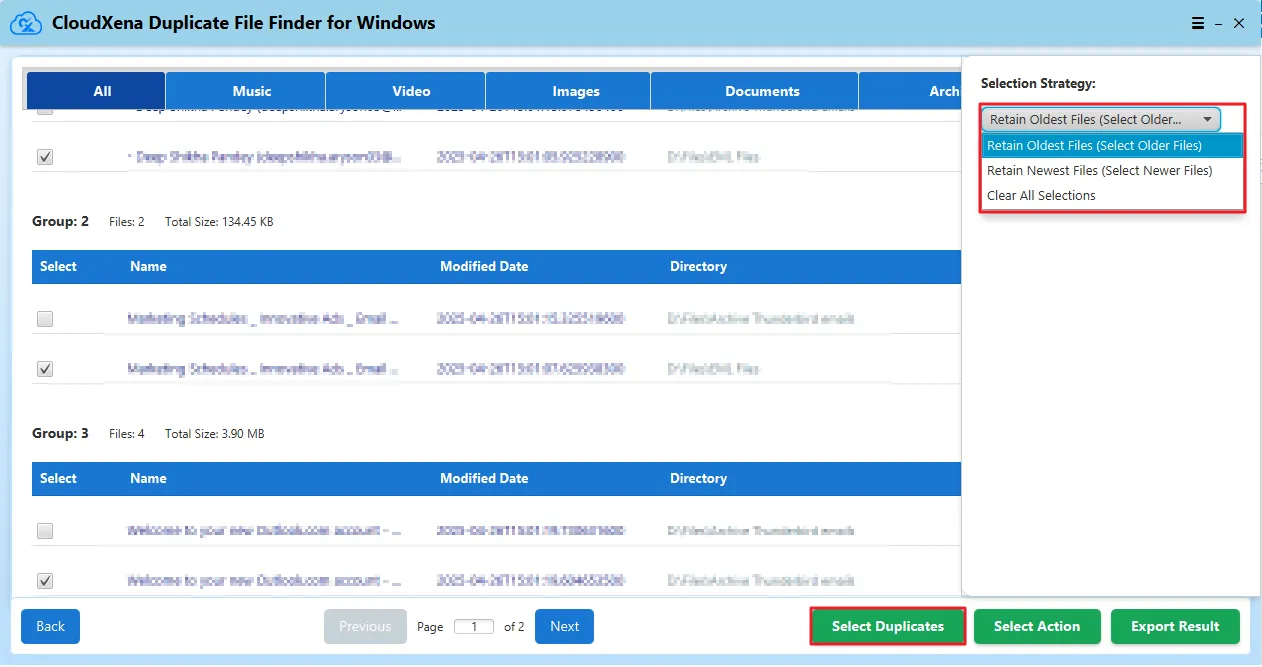This screenshot has width=1262, height=667.
Task: Pick Retain Oldest Files in list
Action: coord(1094,146)
